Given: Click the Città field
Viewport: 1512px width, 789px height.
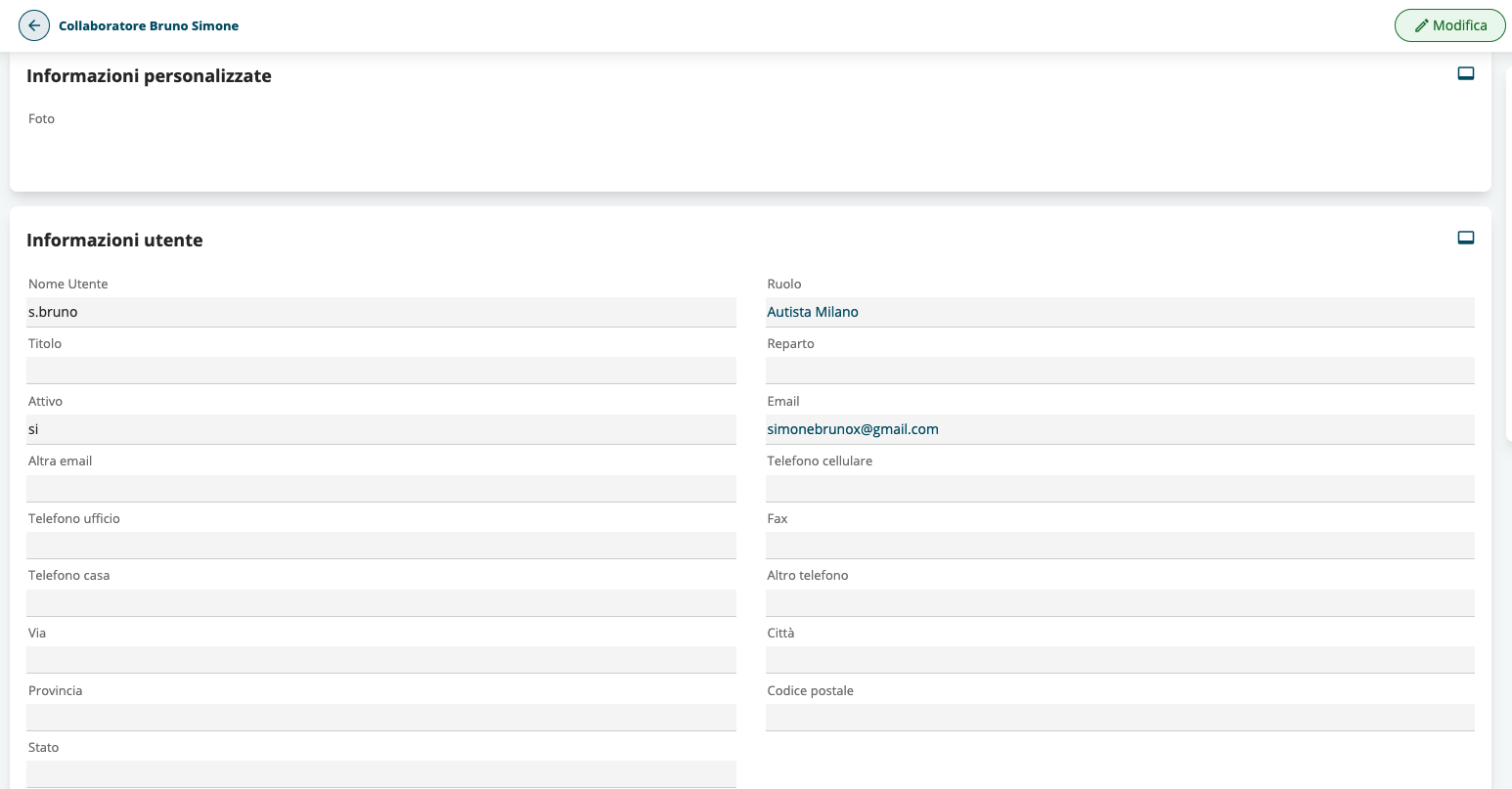Looking at the screenshot, I should (1120, 660).
